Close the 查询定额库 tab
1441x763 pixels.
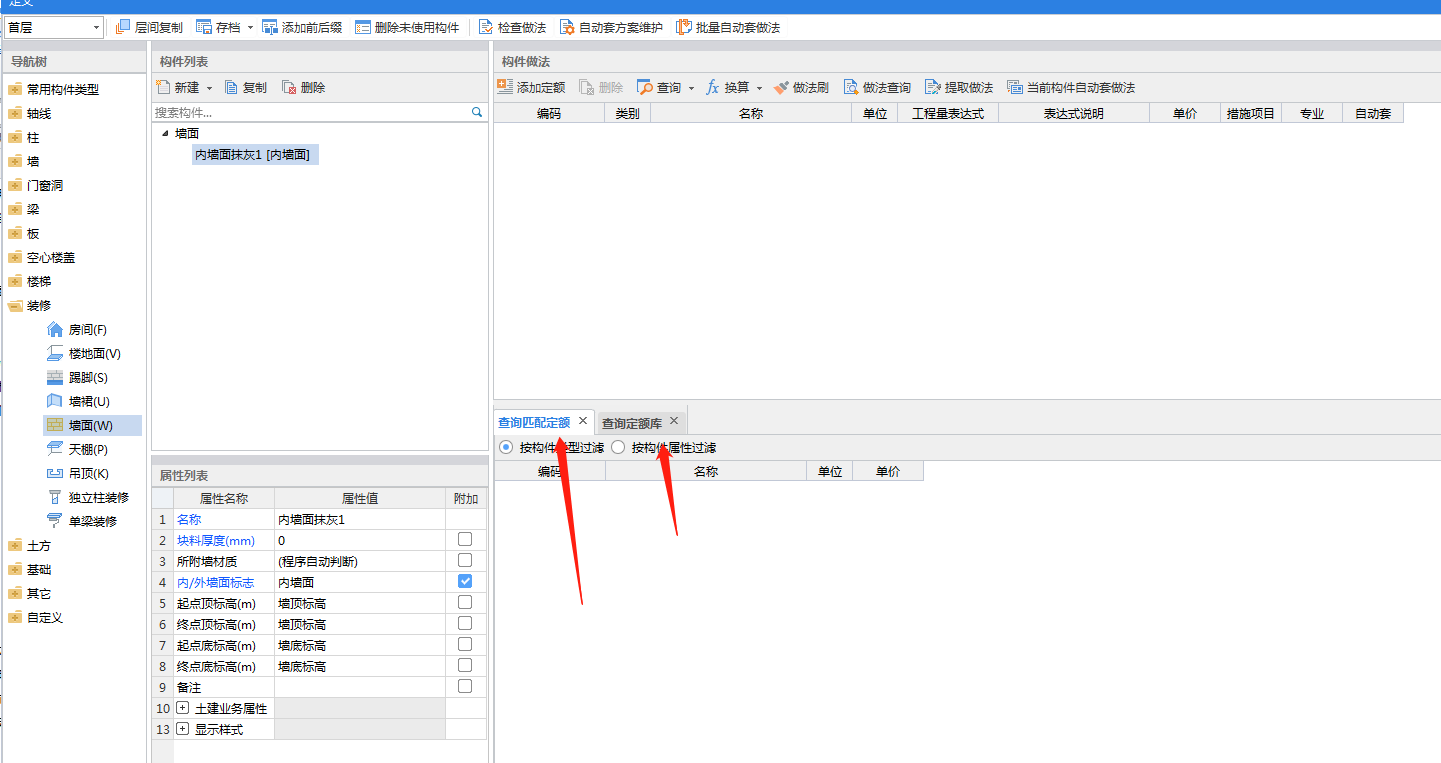(674, 421)
